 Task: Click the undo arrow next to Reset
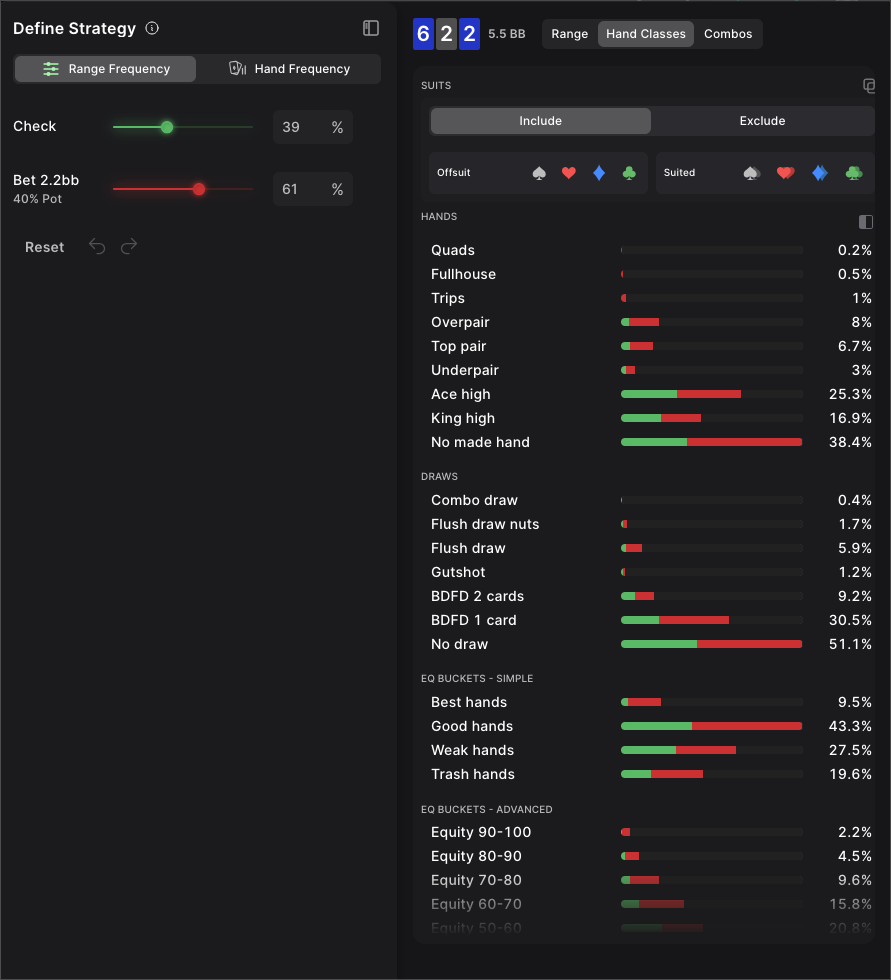click(95, 246)
